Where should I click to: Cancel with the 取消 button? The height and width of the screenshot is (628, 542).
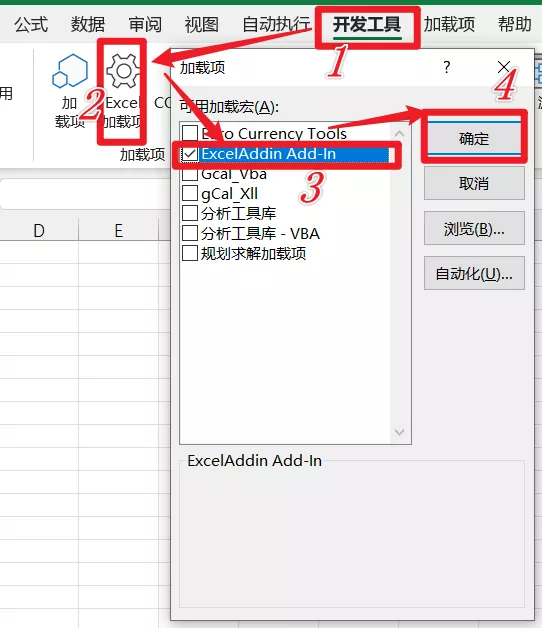[474, 183]
